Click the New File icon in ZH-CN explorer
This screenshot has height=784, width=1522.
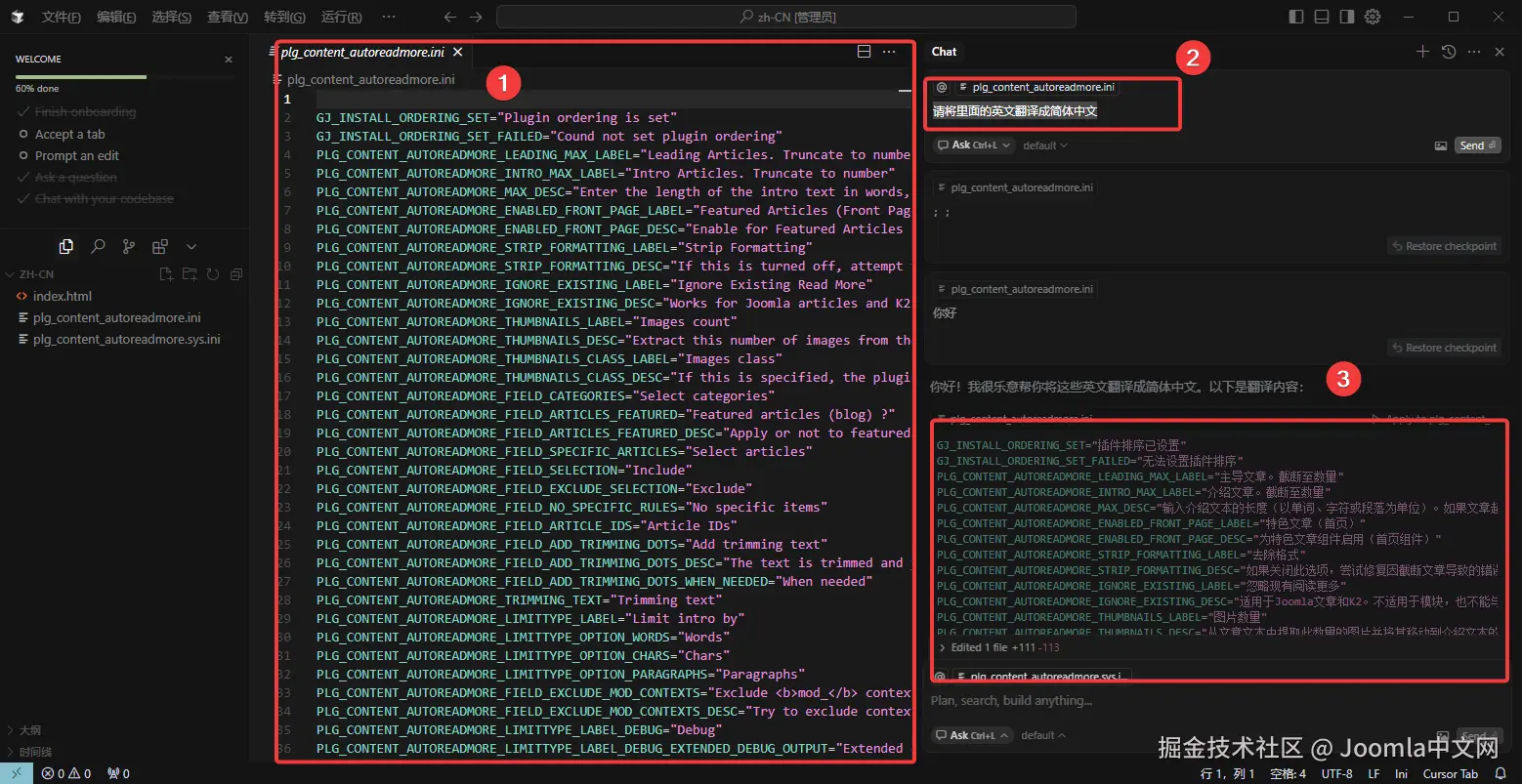point(166,274)
